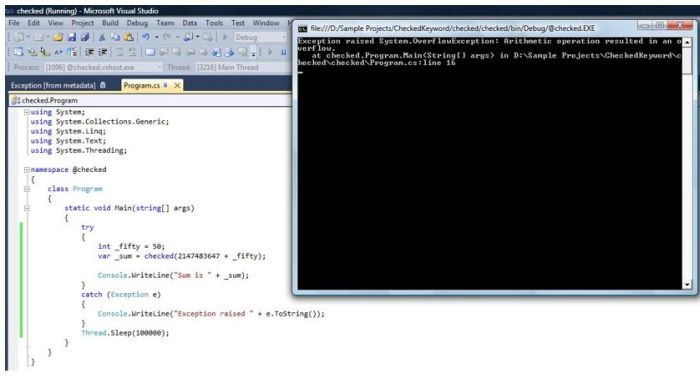Open the Undo history dropdown arrow
This screenshot has width=700, height=384.
[156, 37]
